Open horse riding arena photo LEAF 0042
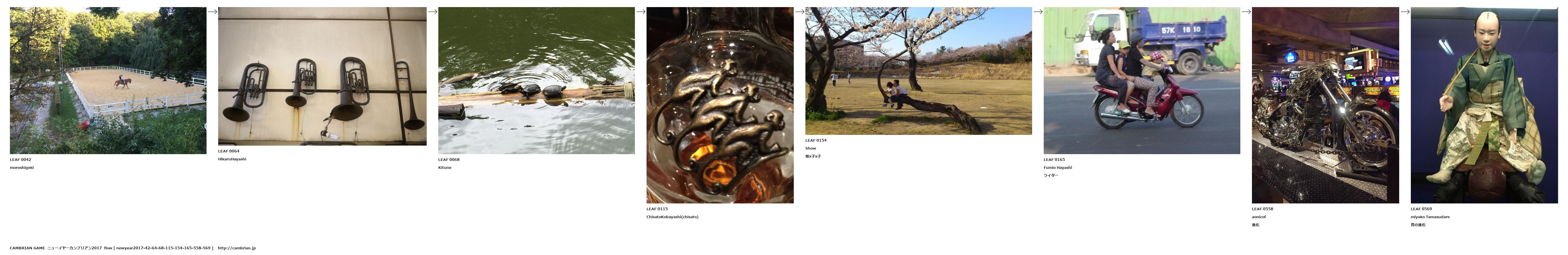 108,80
